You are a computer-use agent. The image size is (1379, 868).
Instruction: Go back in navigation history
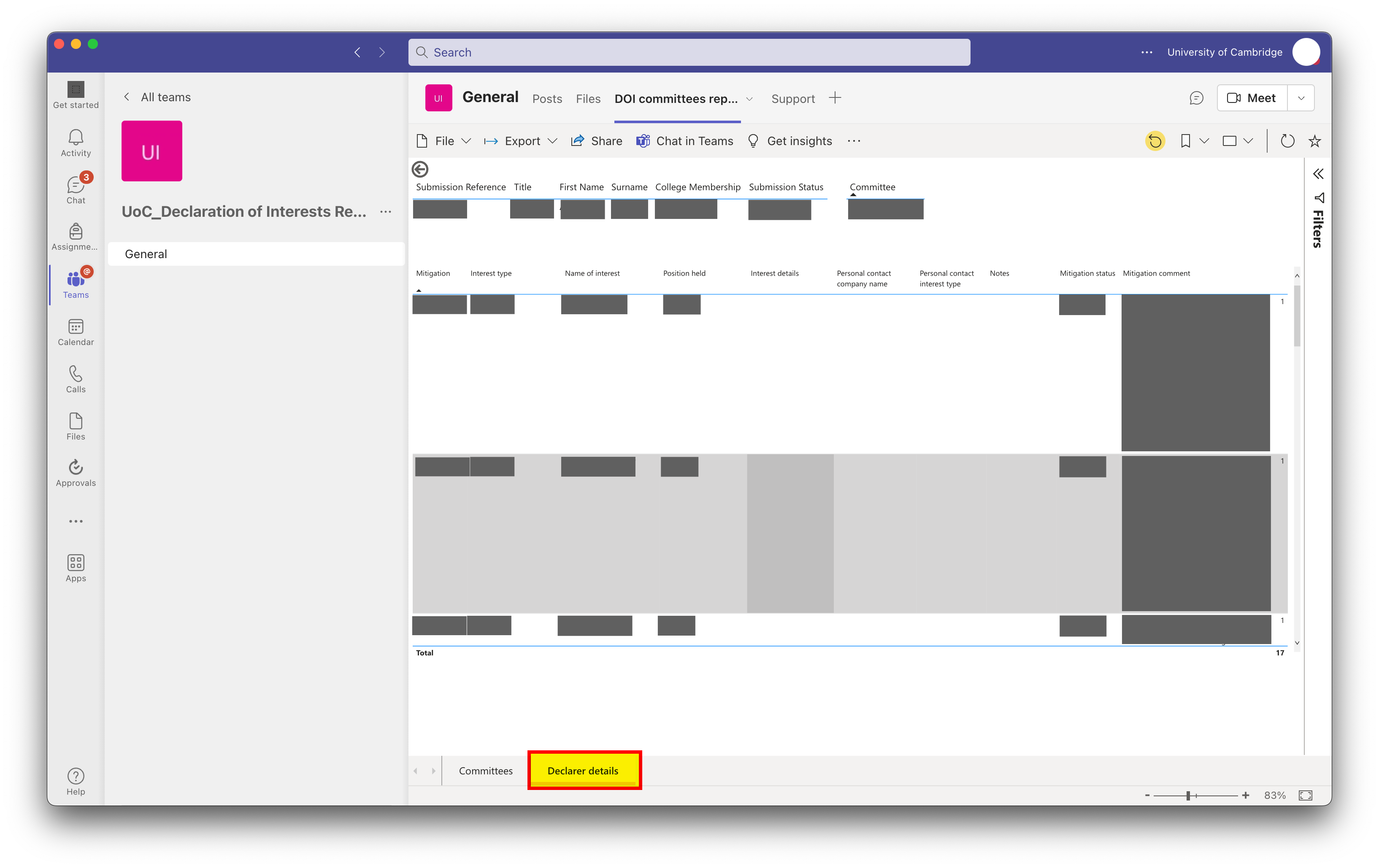coord(357,53)
